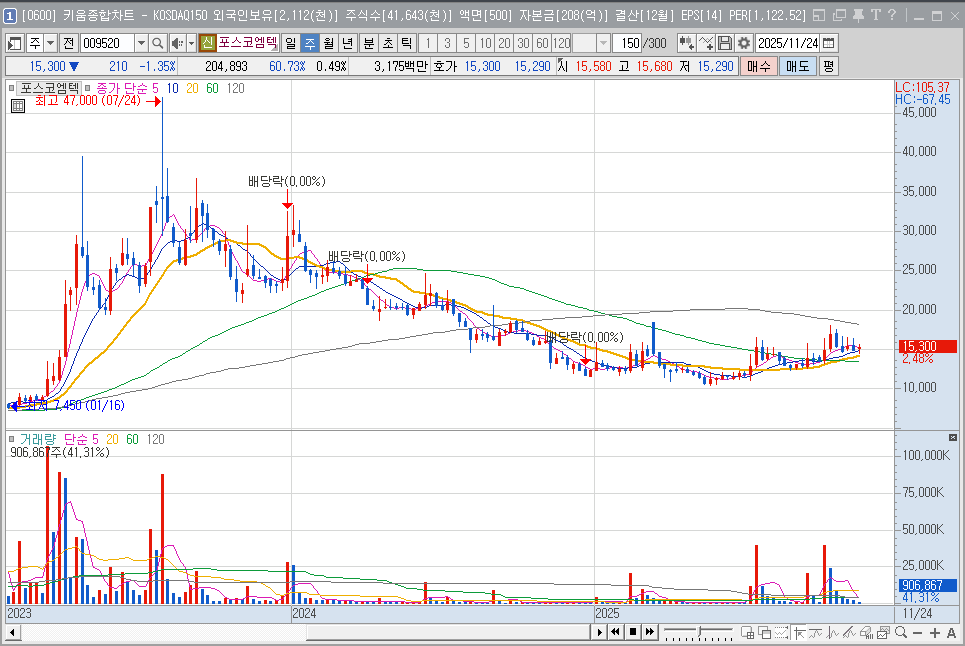Click the play button in bottom playback controls

[599, 632]
